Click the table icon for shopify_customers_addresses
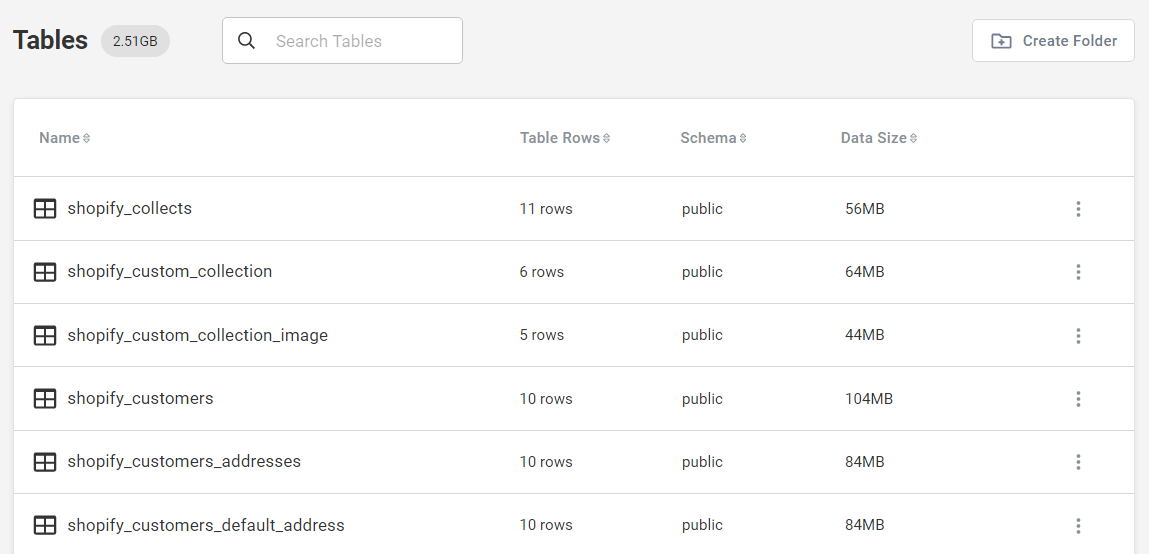1149x554 pixels. click(45, 462)
